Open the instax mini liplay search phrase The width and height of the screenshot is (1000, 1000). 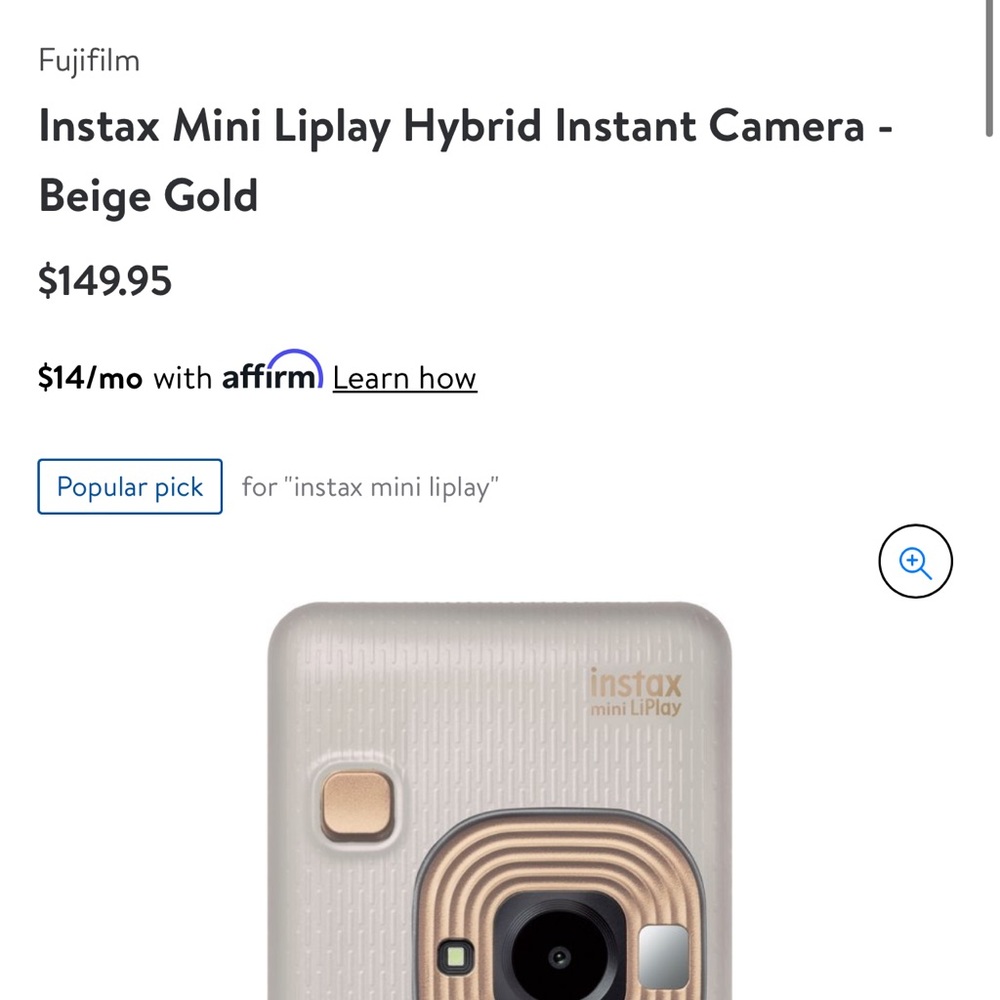[x=370, y=487]
